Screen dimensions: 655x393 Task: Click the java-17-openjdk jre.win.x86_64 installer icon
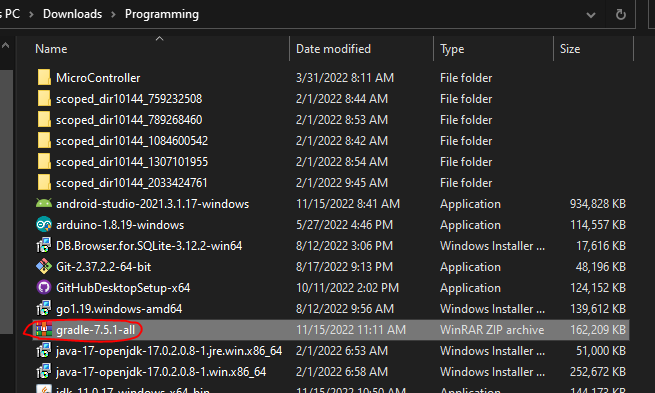[x=44, y=350]
